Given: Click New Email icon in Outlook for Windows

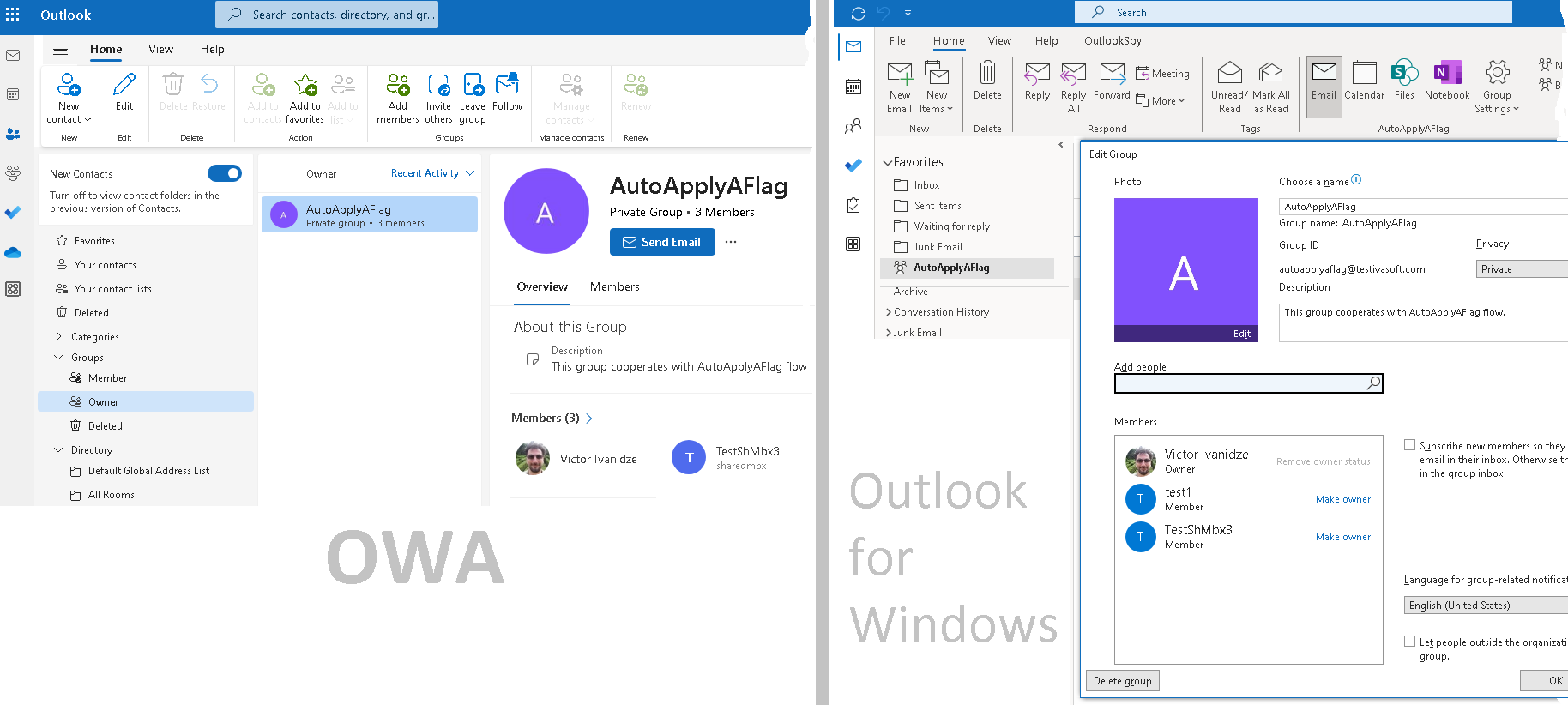Looking at the screenshot, I should point(900,73).
